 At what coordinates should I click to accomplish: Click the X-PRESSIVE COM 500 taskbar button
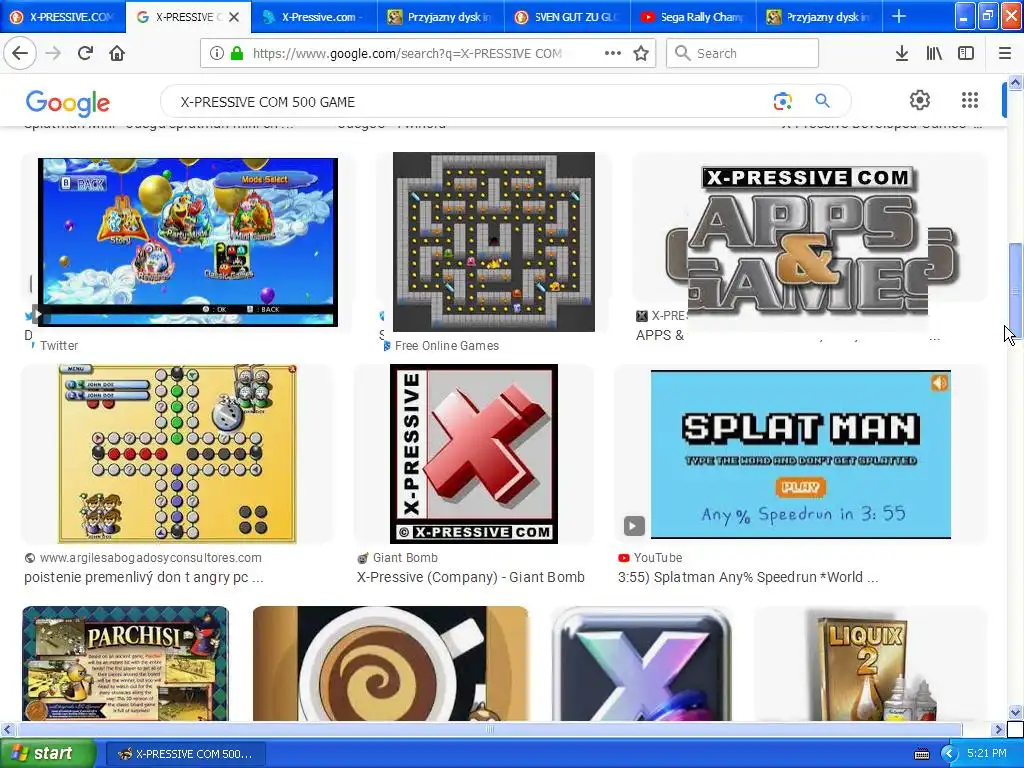click(x=185, y=754)
